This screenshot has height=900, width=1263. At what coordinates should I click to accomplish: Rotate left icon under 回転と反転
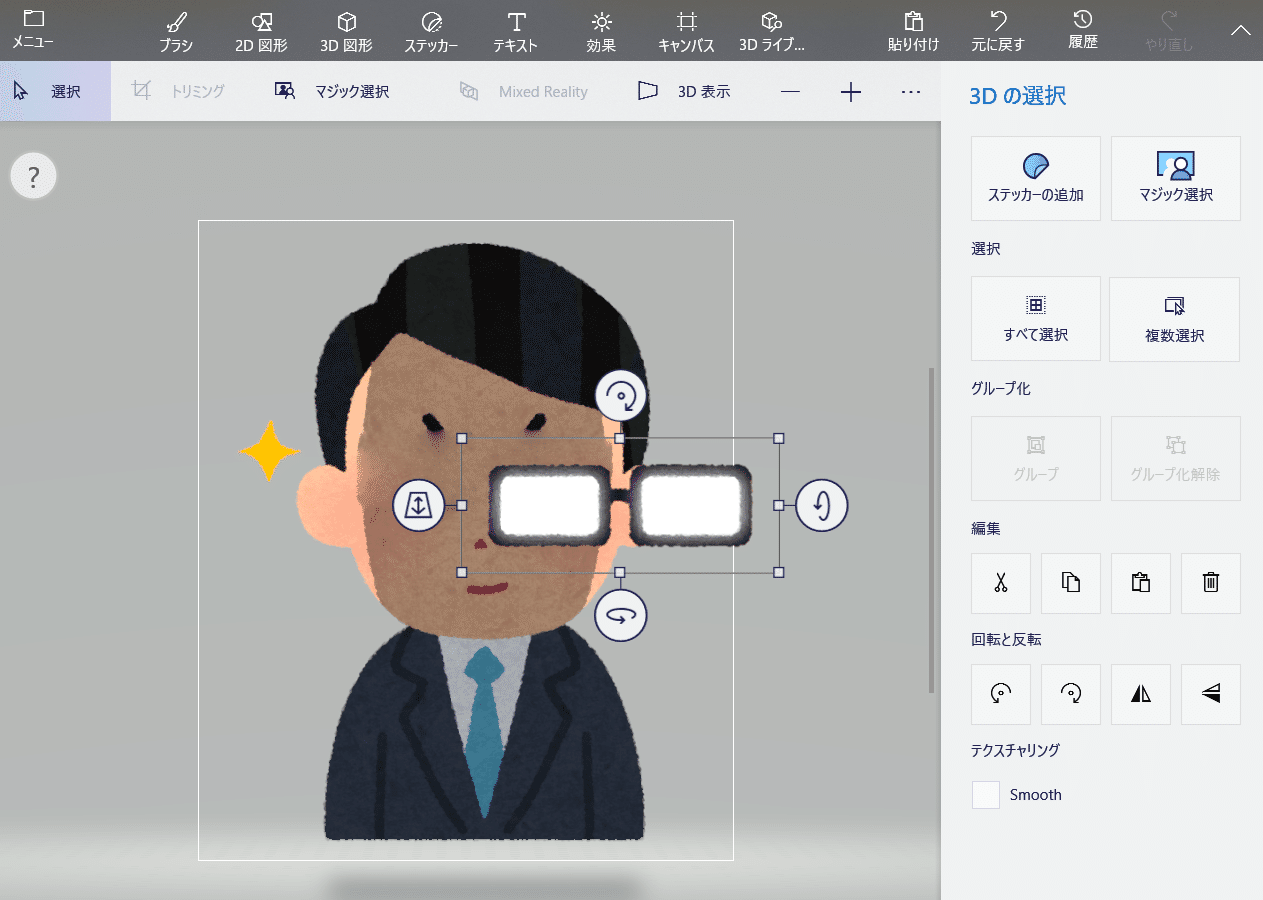click(1000, 694)
